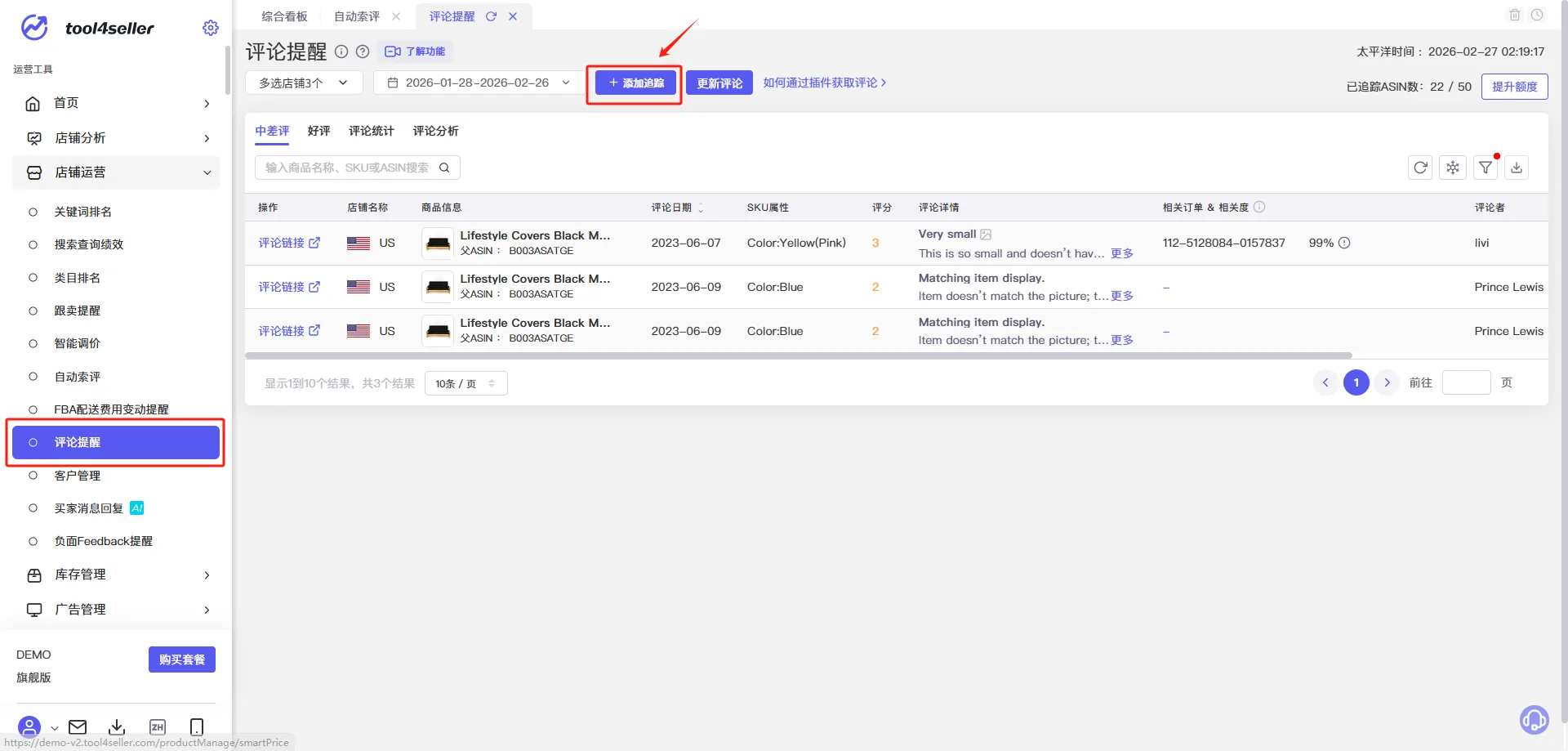The width and height of the screenshot is (1568, 751).
Task: Open the 多选店铺3个 store dropdown
Action: pos(304,83)
